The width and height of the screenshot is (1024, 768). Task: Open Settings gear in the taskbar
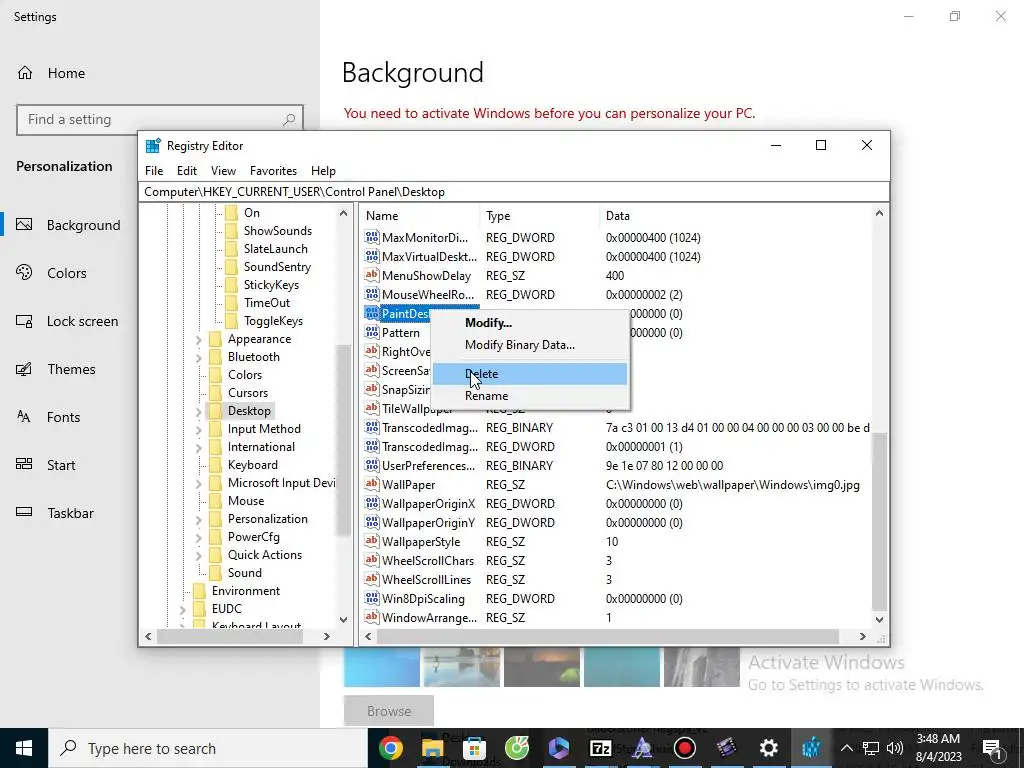[x=769, y=748]
